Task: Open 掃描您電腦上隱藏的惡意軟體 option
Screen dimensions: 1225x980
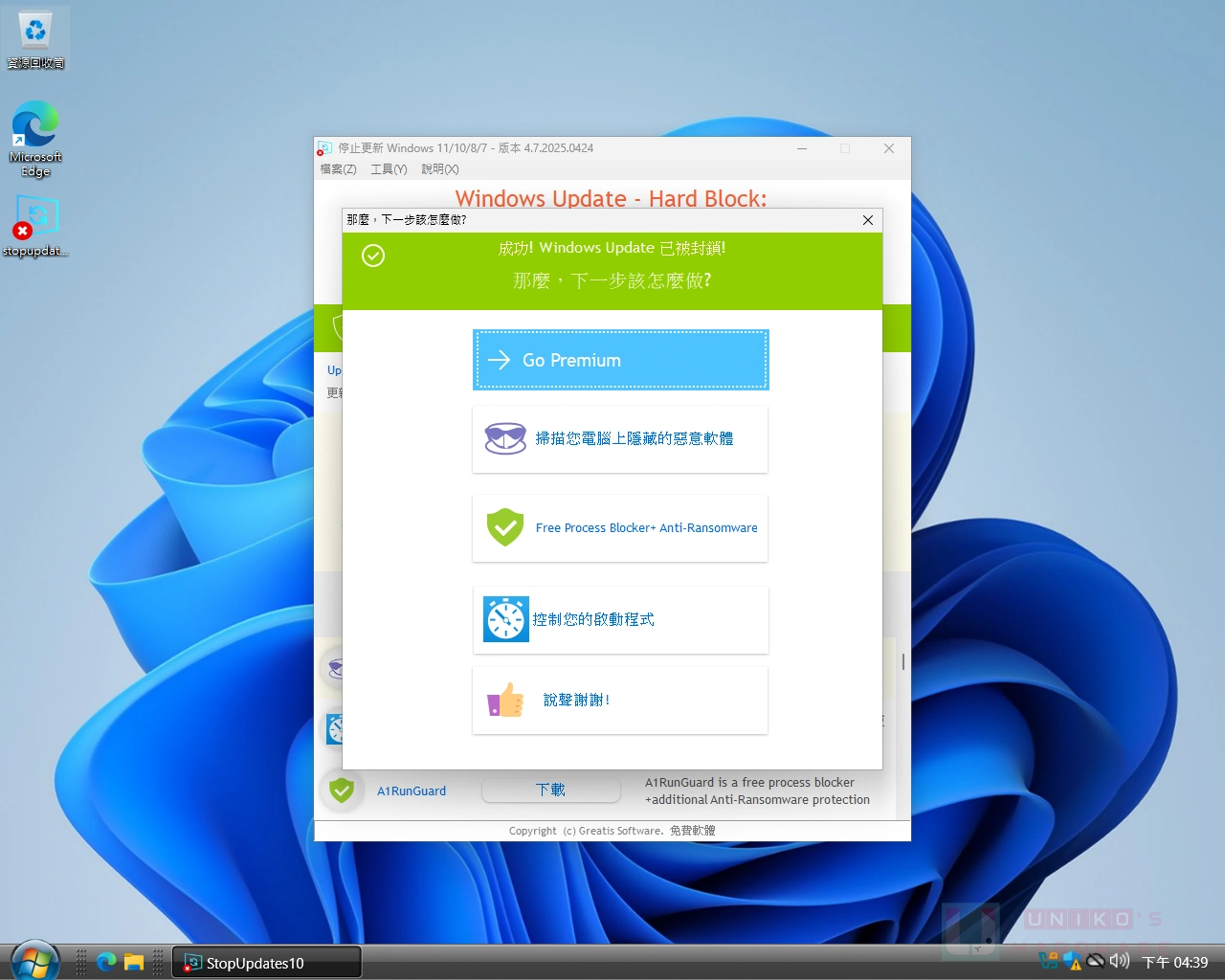Action: point(620,439)
